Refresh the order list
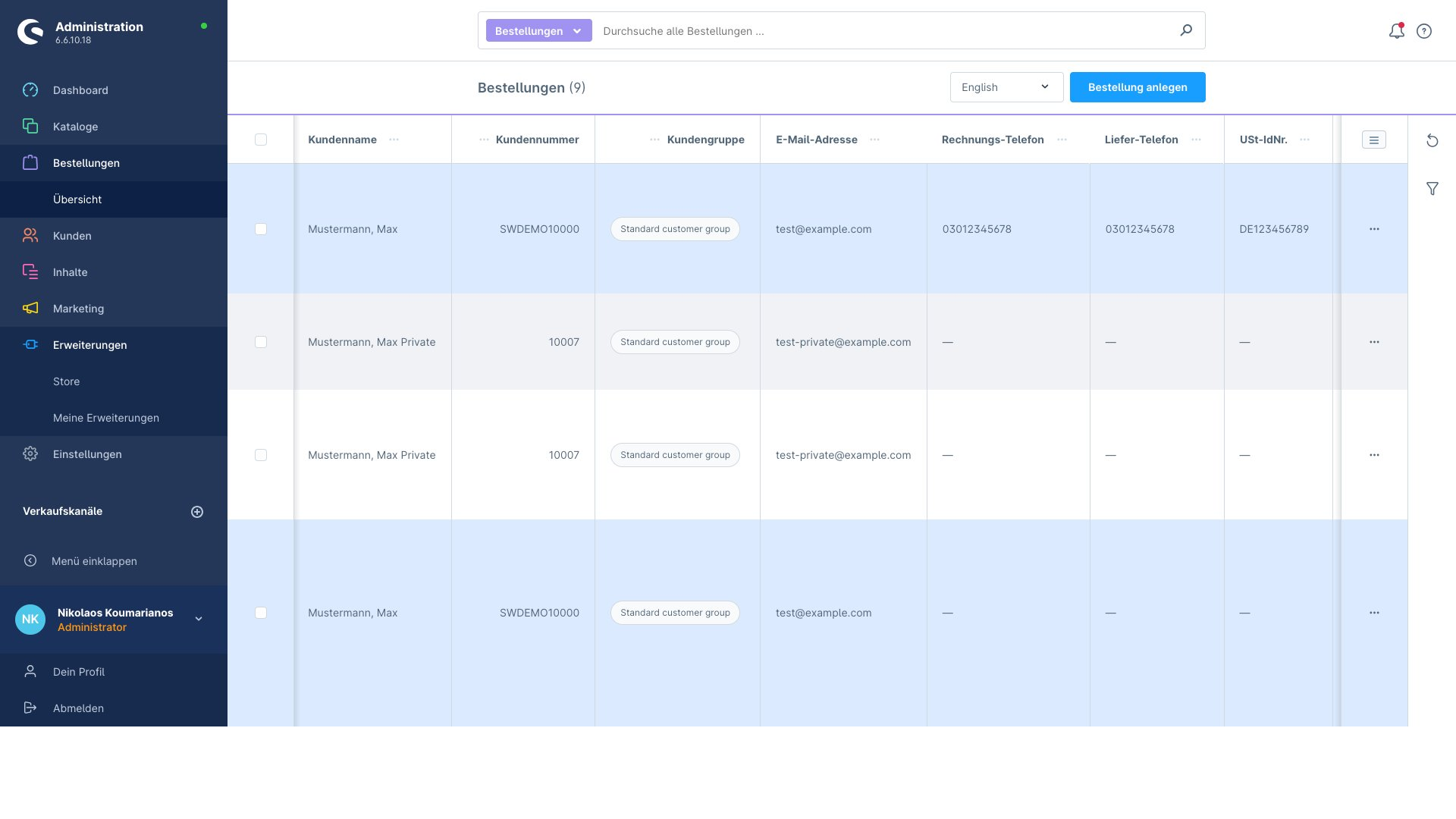Screen dimensions: 1456x819 1432,140
